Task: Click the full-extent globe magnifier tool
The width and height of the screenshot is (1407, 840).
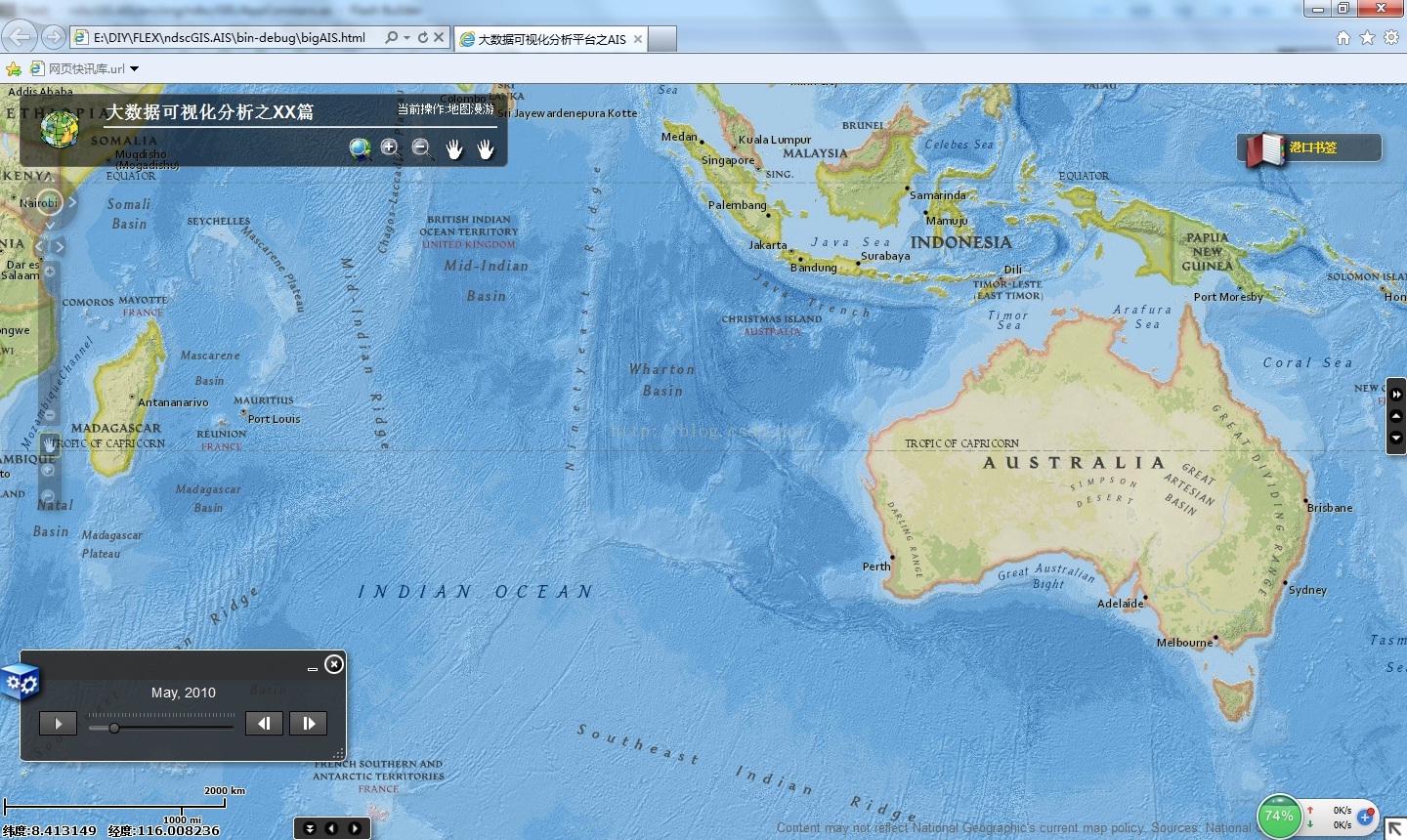Action: point(361,148)
